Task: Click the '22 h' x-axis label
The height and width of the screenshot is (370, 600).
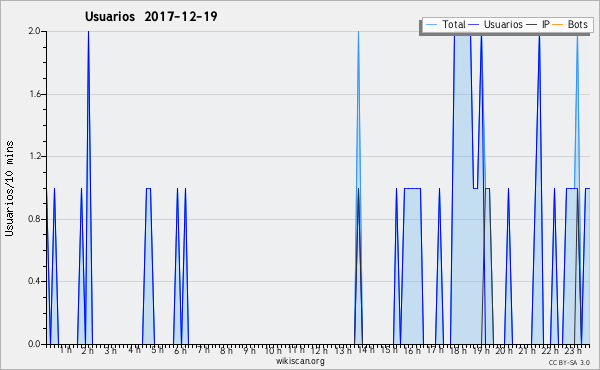Action: click(x=550, y=351)
